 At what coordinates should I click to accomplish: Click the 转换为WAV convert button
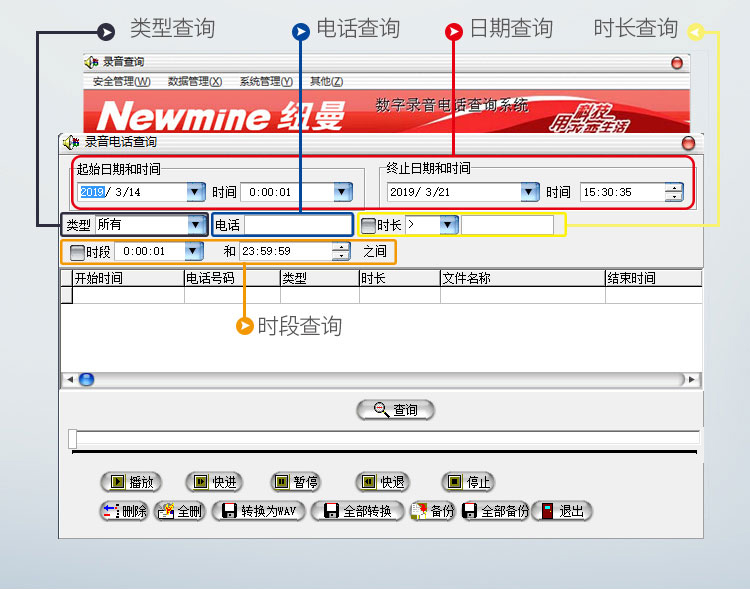257,511
